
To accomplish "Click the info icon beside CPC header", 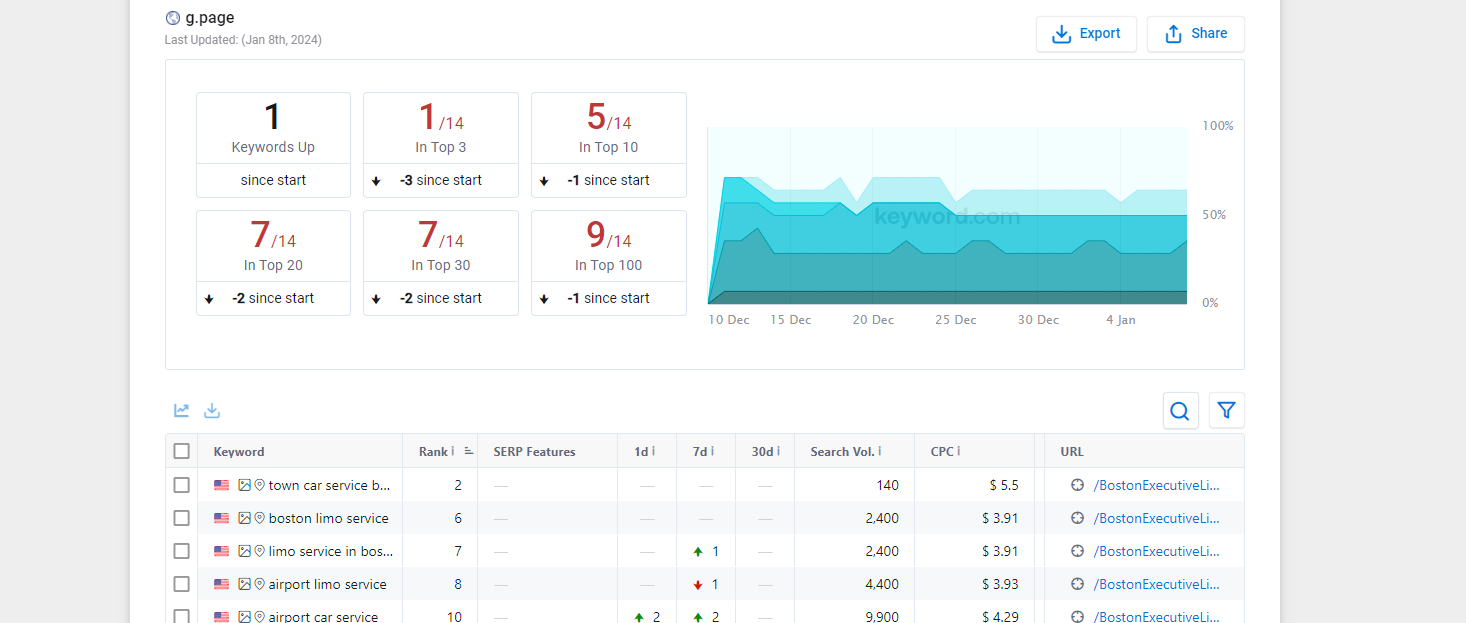I will (x=959, y=451).
